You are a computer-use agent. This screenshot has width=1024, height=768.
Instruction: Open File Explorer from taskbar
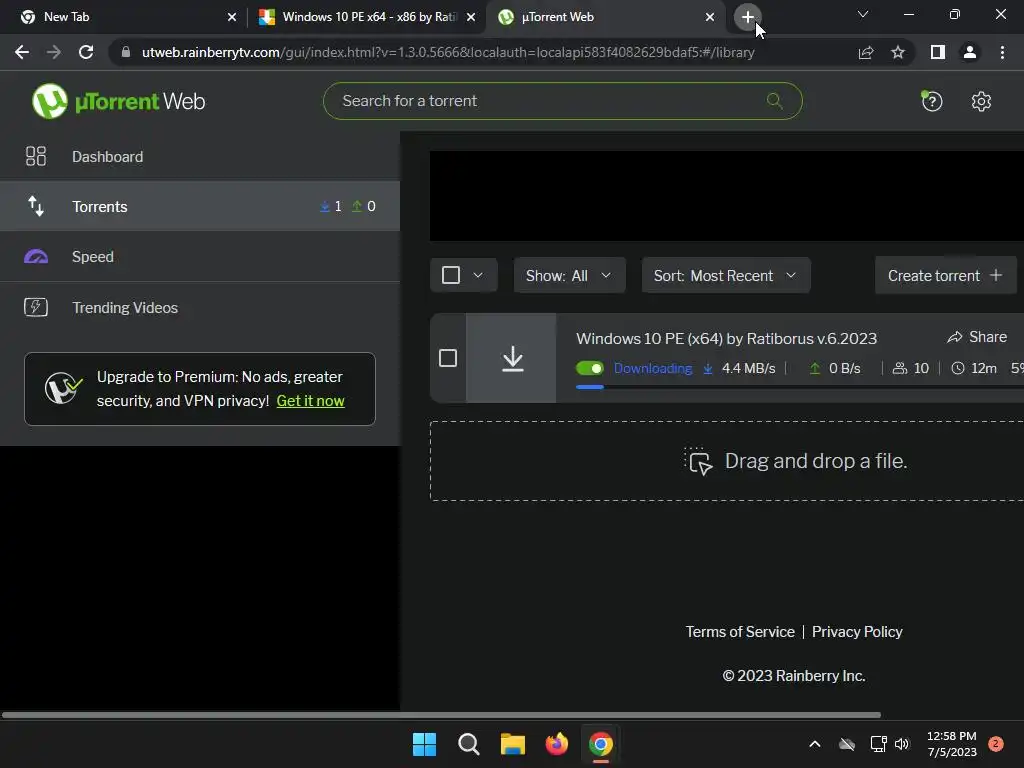click(513, 744)
